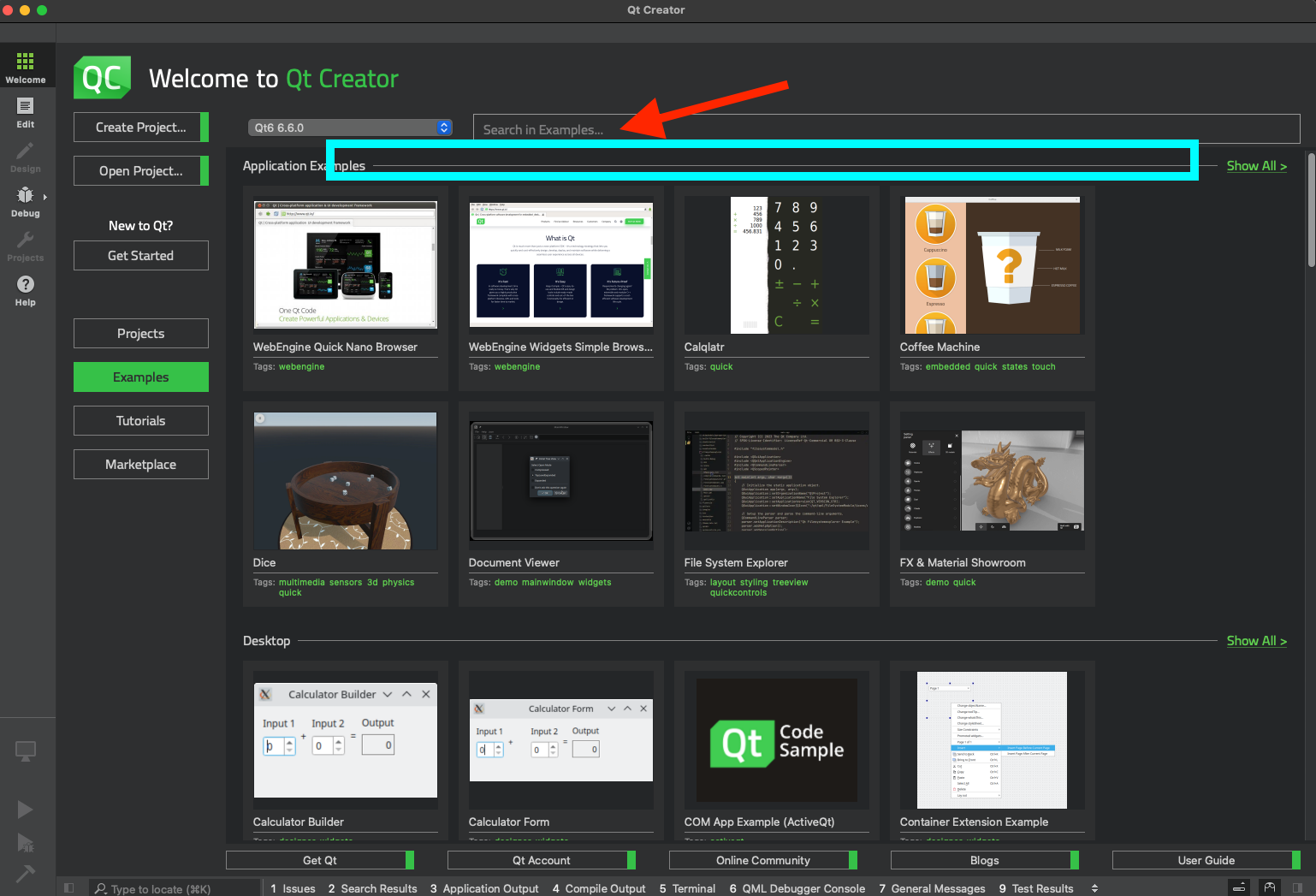Click the Search in Examples field
The height and width of the screenshot is (896, 1316).
click(x=886, y=129)
